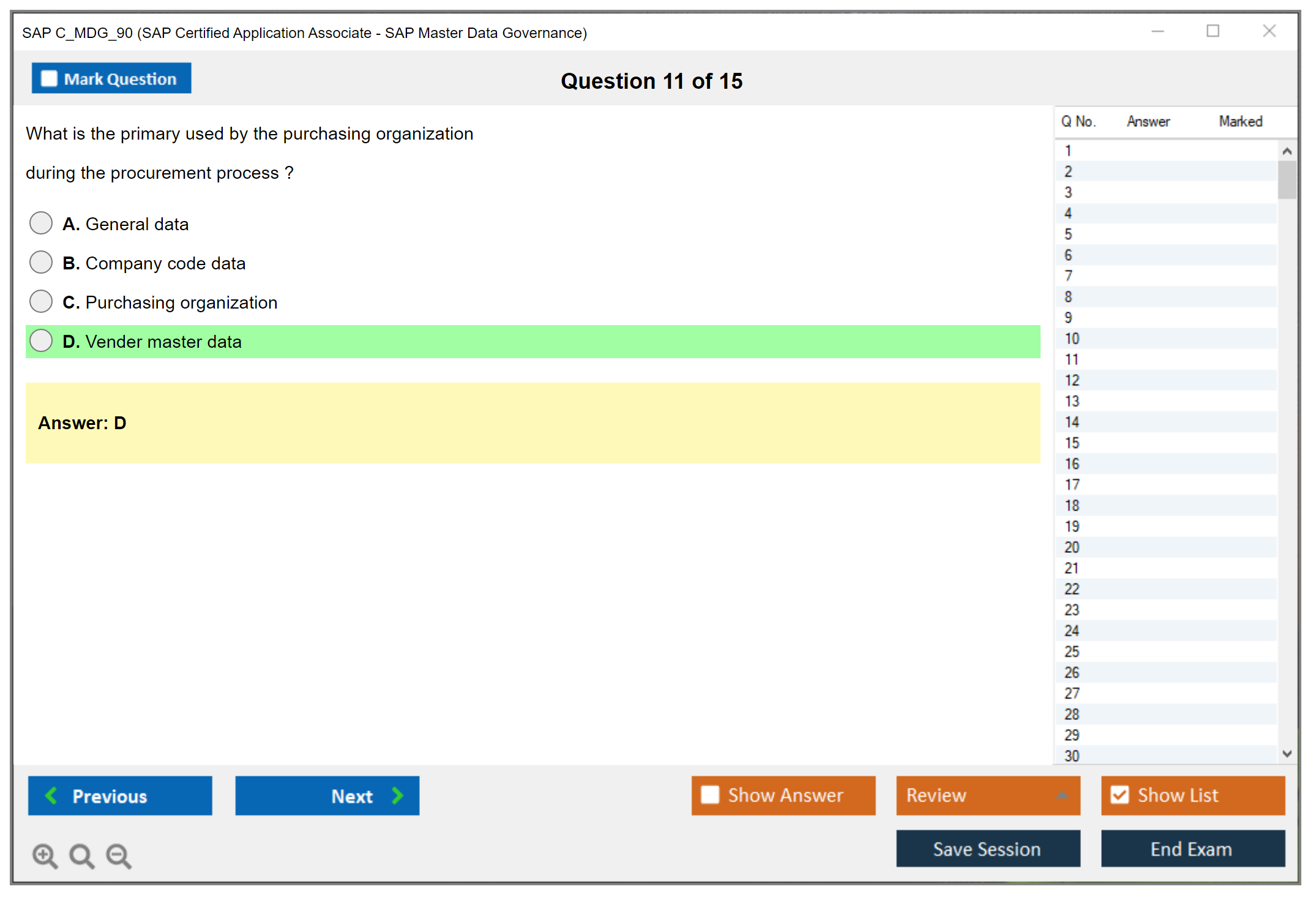Click the Save Session button
This screenshot has width=1316, height=900.
click(987, 849)
